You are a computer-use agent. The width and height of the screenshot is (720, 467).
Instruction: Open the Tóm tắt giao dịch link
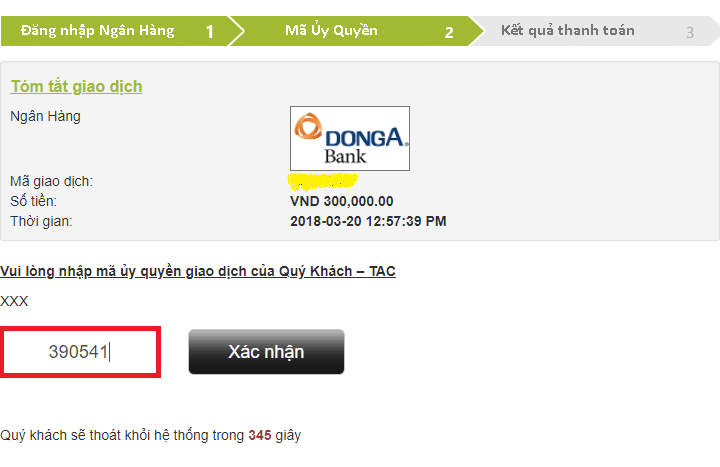[76, 86]
